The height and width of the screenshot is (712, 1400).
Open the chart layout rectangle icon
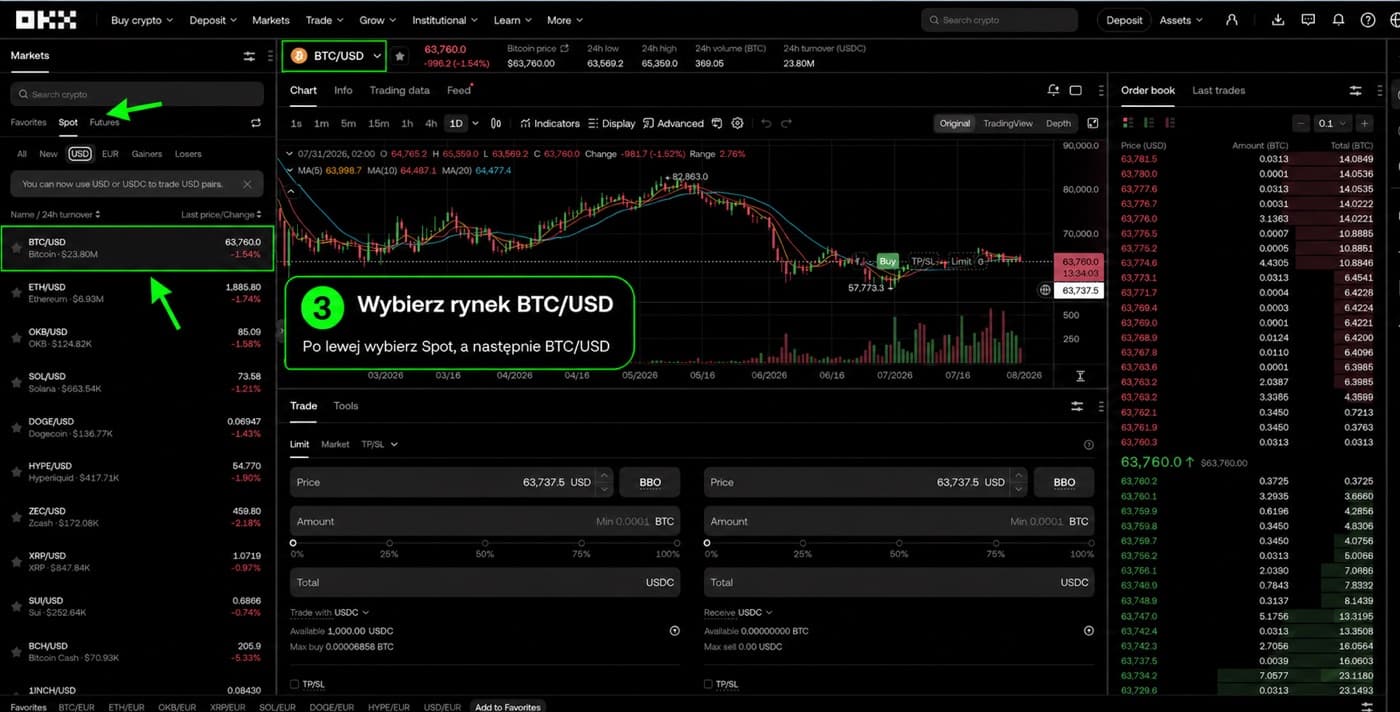click(x=1076, y=90)
